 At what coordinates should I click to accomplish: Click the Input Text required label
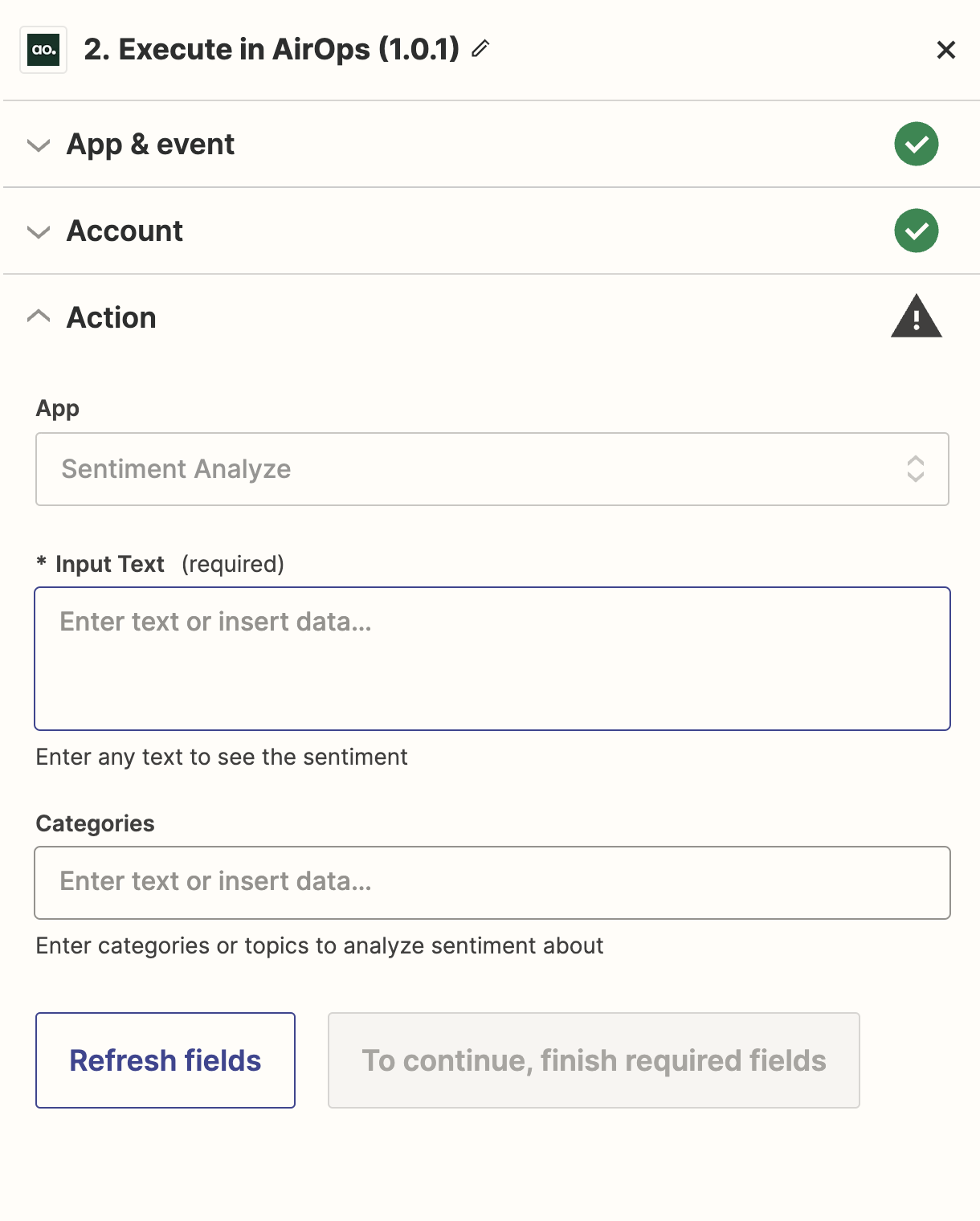[x=110, y=564]
